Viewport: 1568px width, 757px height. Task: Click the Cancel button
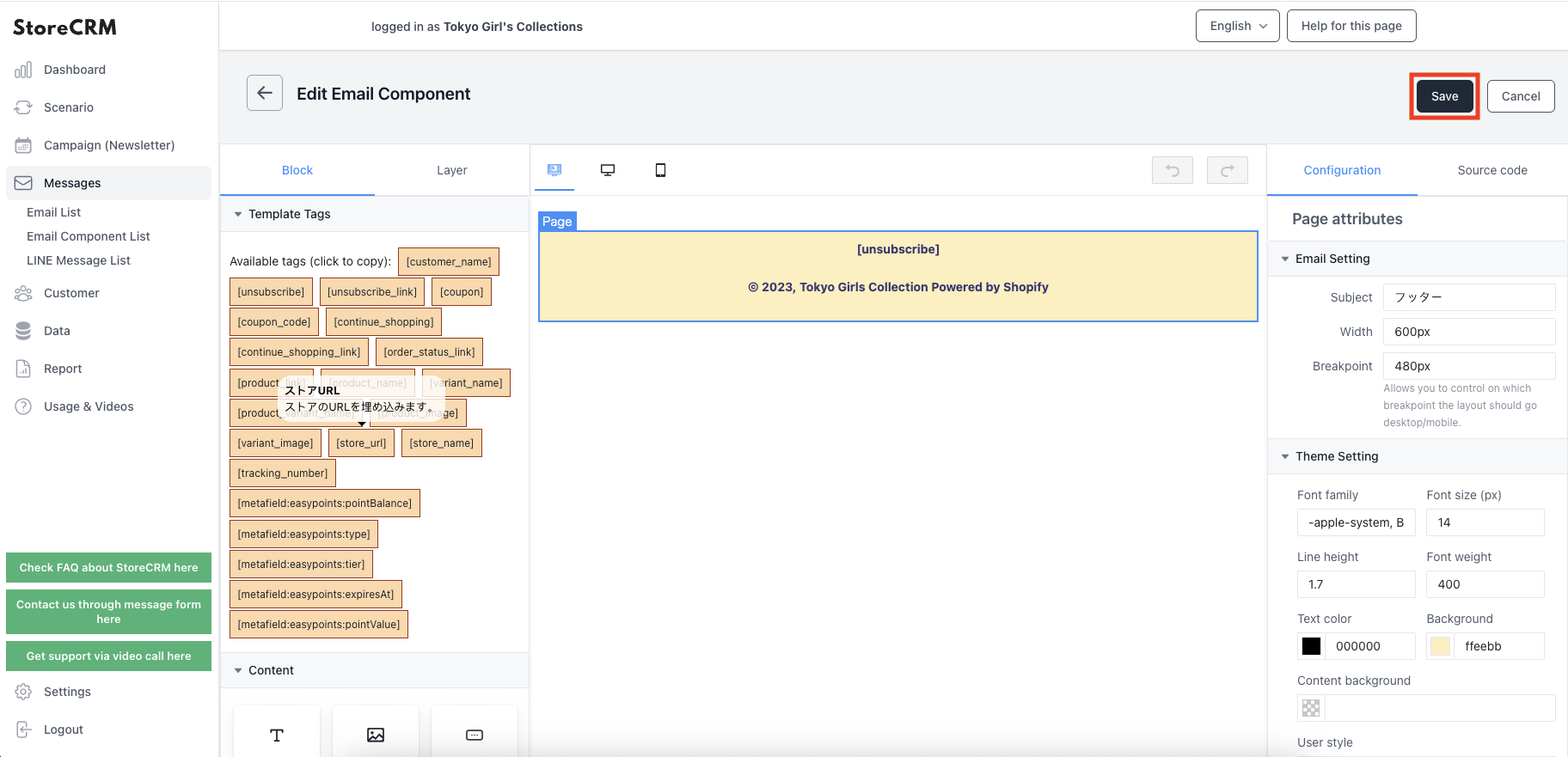[x=1521, y=96]
